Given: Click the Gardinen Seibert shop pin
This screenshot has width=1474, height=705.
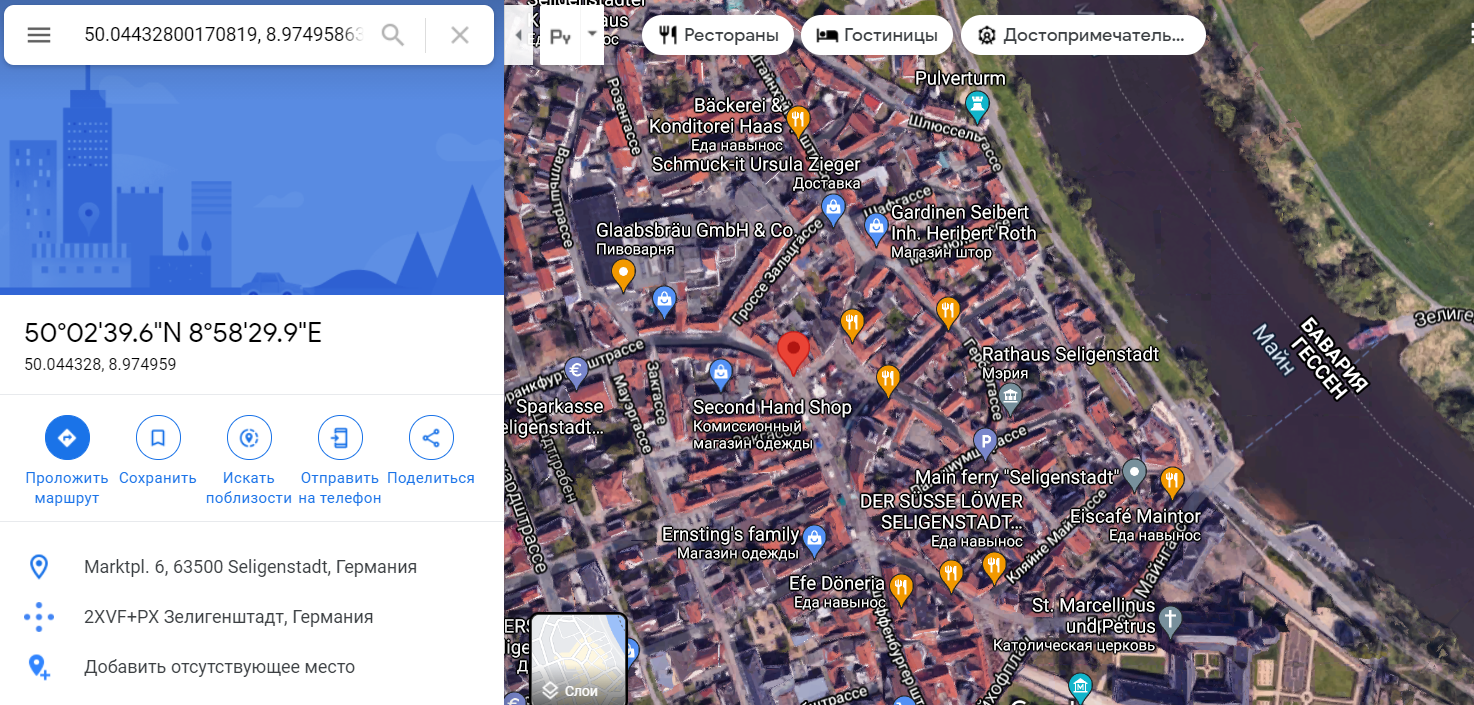Looking at the screenshot, I should click(876, 226).
